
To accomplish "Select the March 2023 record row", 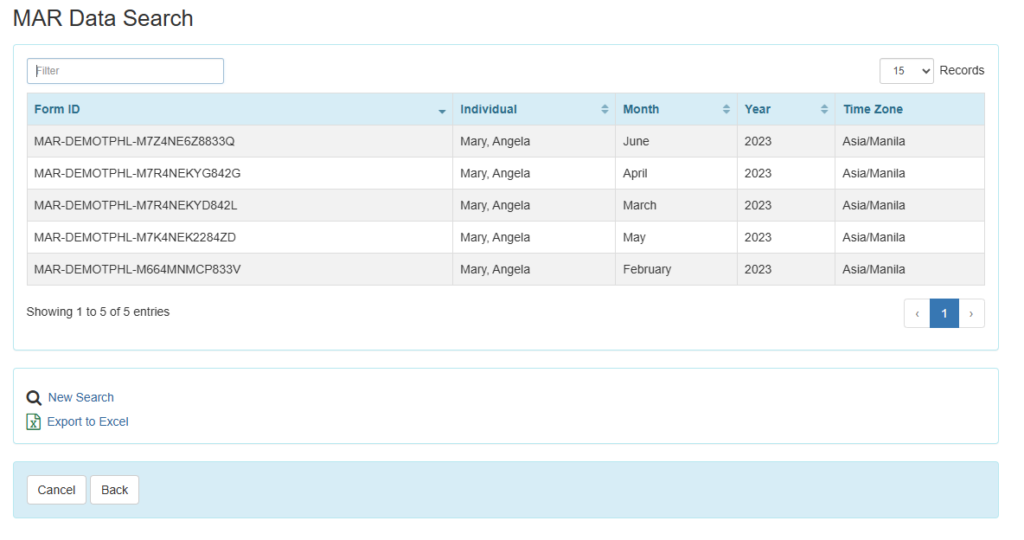I will (x=135, y=205).
